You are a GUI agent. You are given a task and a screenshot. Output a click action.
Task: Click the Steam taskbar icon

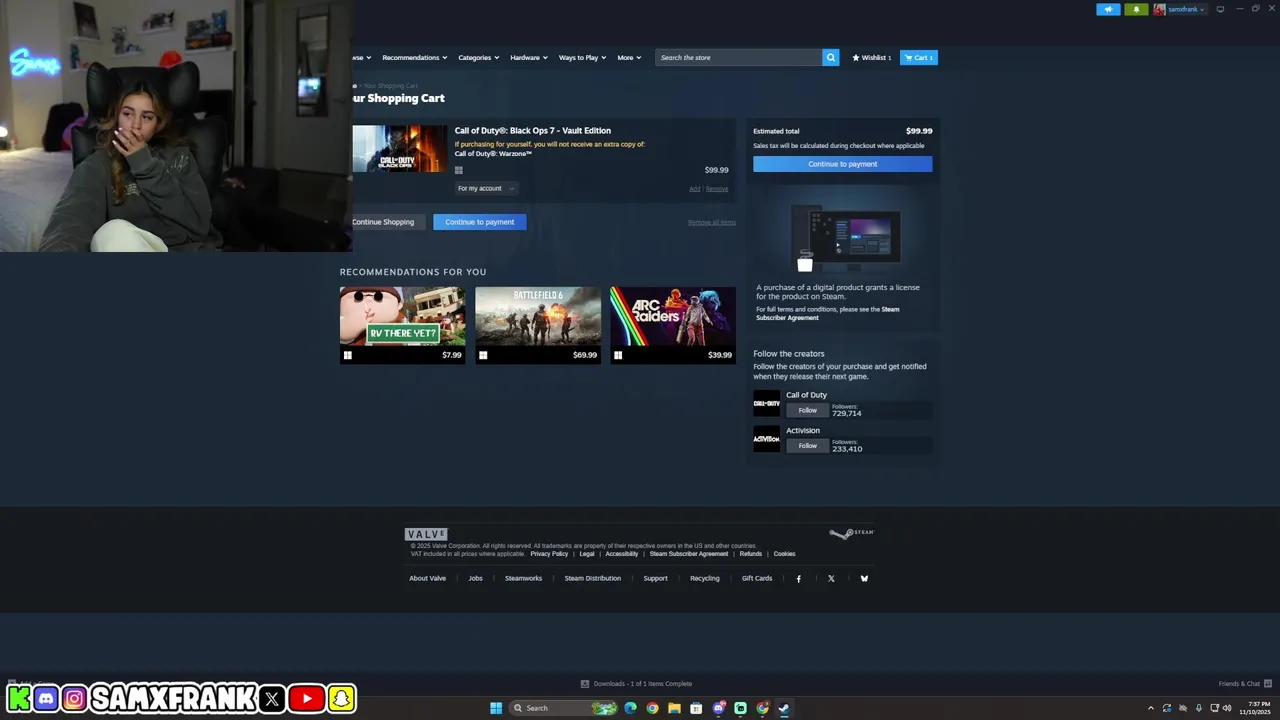tap(784, 708)
